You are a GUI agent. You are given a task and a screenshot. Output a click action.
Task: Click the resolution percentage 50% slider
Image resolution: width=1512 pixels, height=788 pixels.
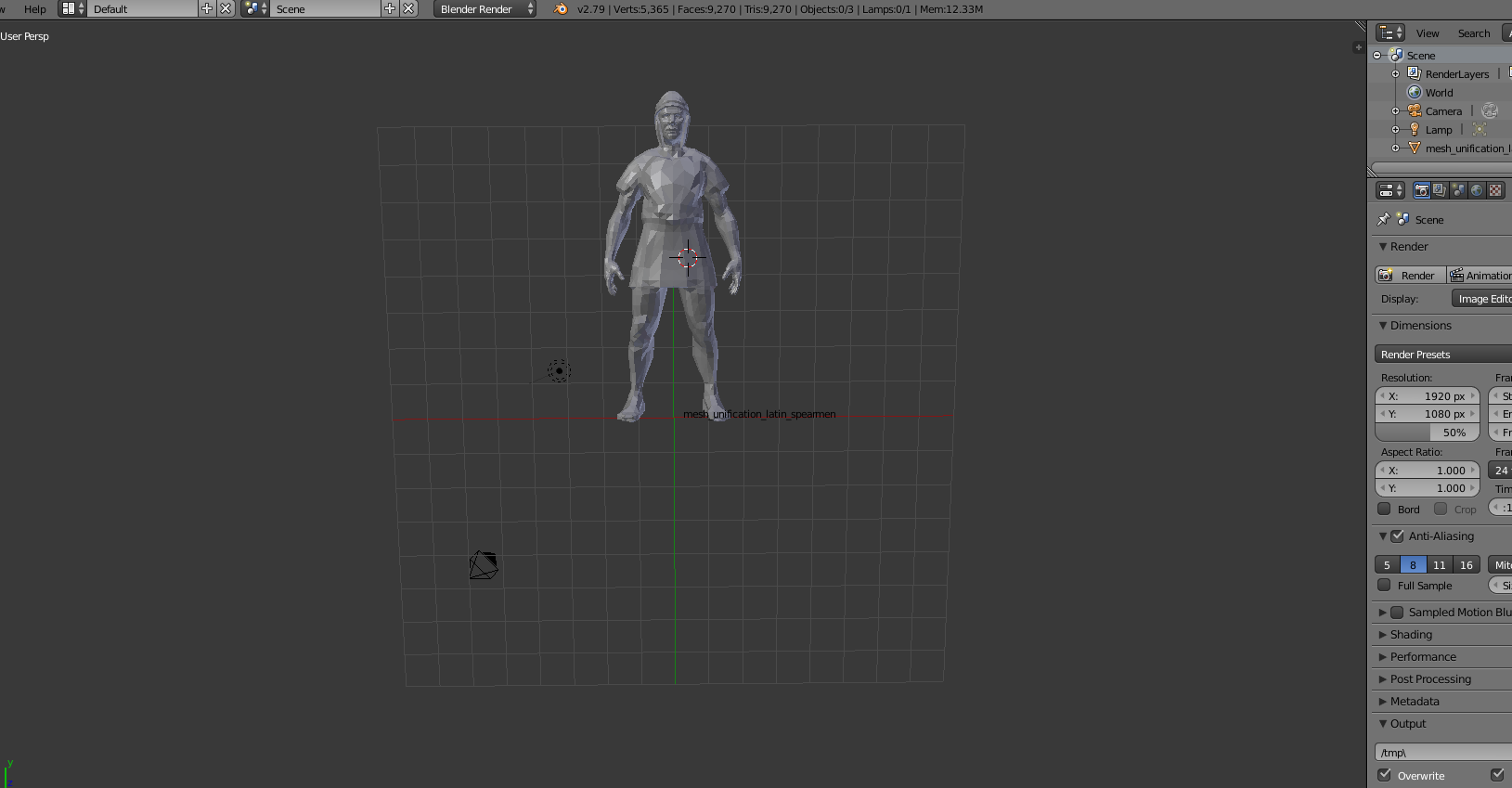point(1428,433)
